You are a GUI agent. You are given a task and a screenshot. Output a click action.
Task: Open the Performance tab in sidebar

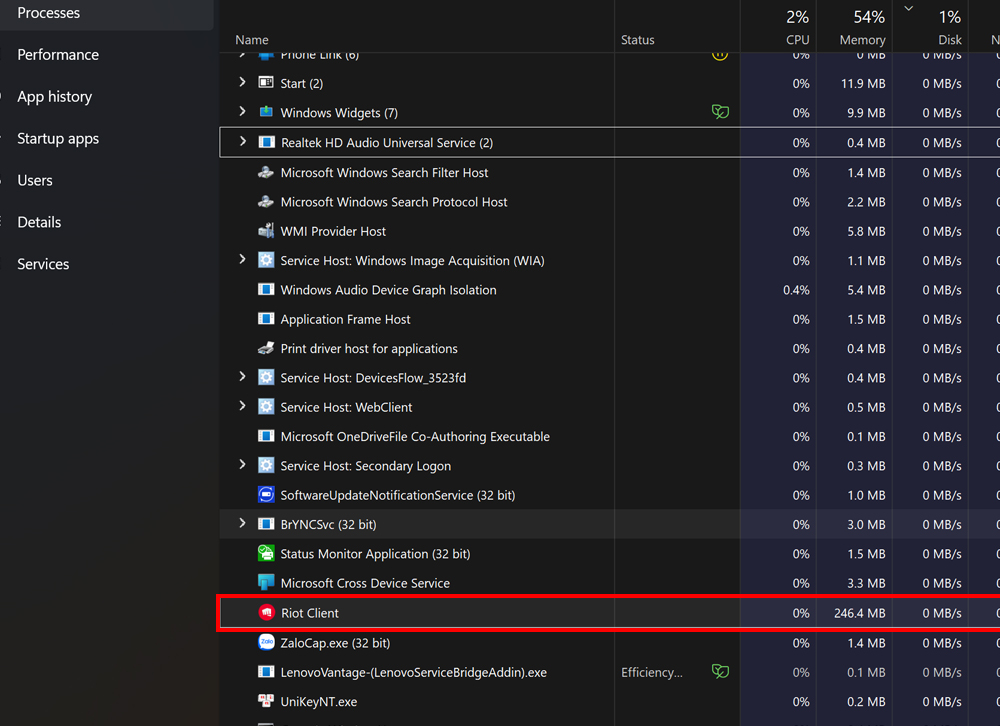pos(58,55)
